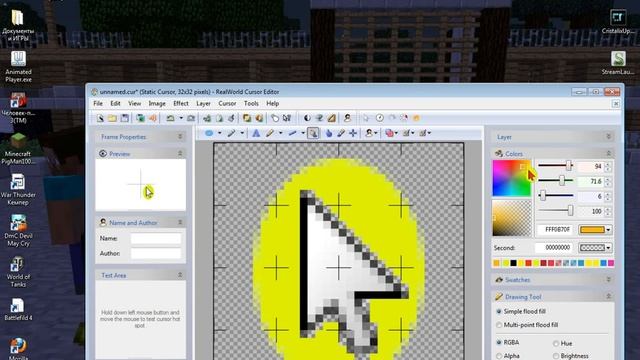Click the hand tag icon in toolbar
This screenshot has height=360, width=640.
275,118
